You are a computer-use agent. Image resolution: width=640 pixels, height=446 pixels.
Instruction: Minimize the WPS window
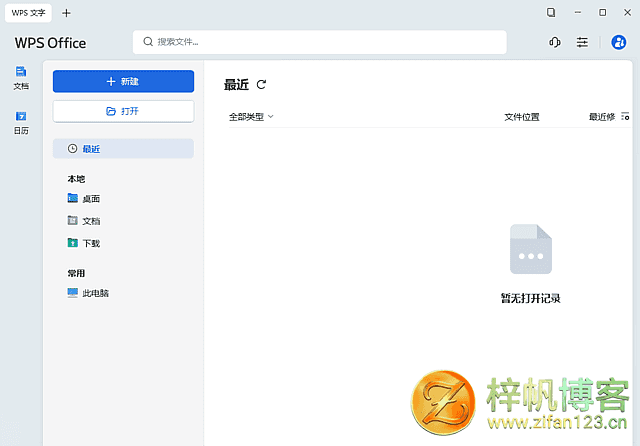point(578,13)
